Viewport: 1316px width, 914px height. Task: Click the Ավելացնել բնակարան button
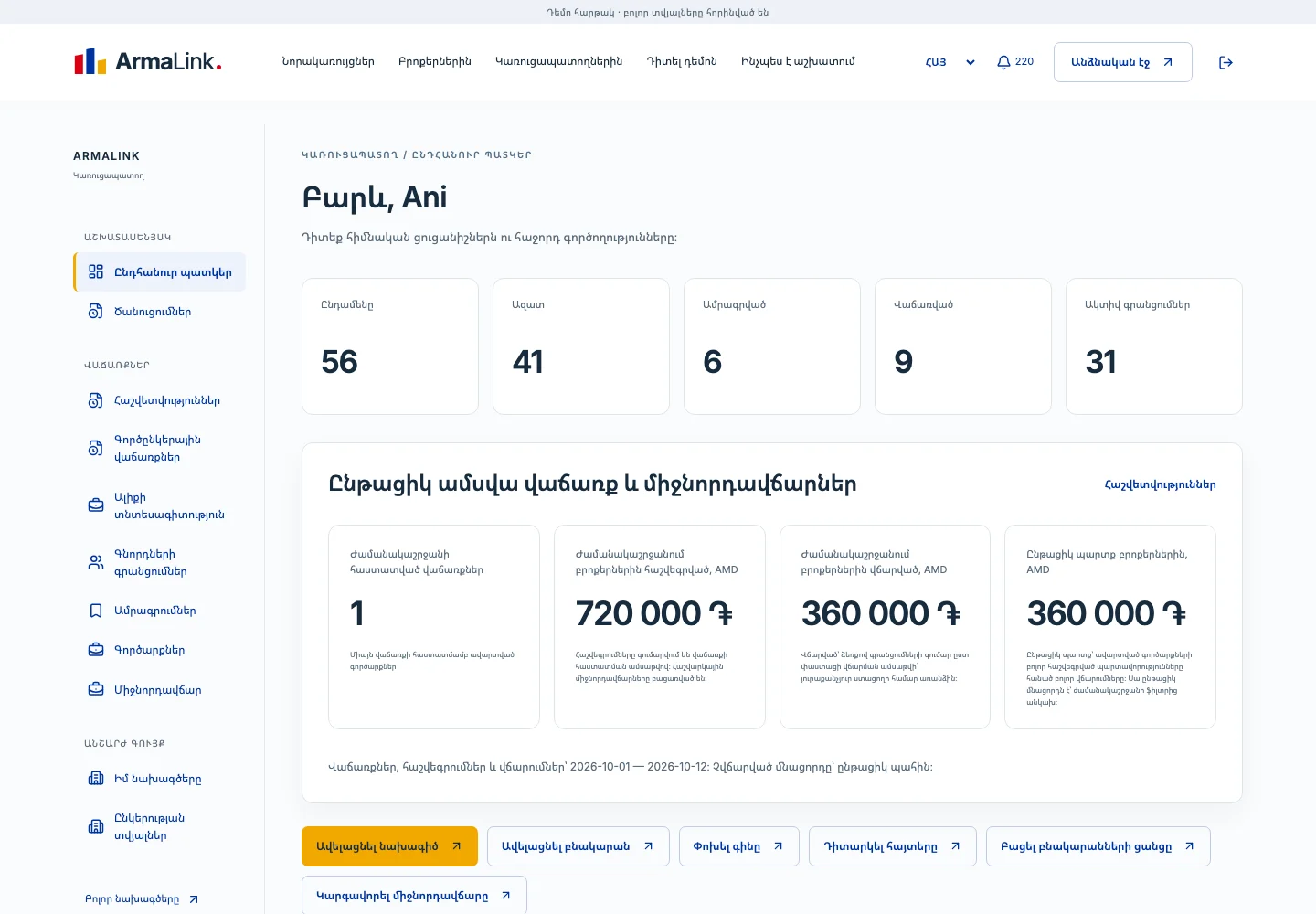pyautogui.click(x=578, y=846)
